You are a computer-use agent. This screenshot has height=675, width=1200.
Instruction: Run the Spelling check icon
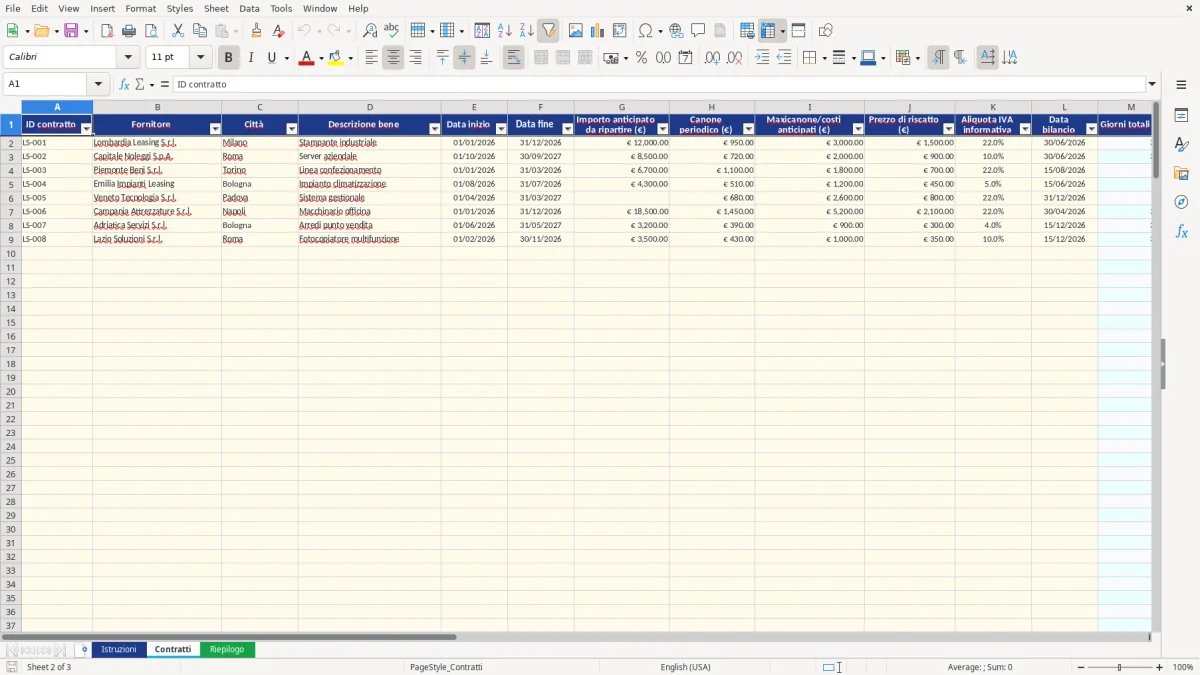[x=392, y=31]
